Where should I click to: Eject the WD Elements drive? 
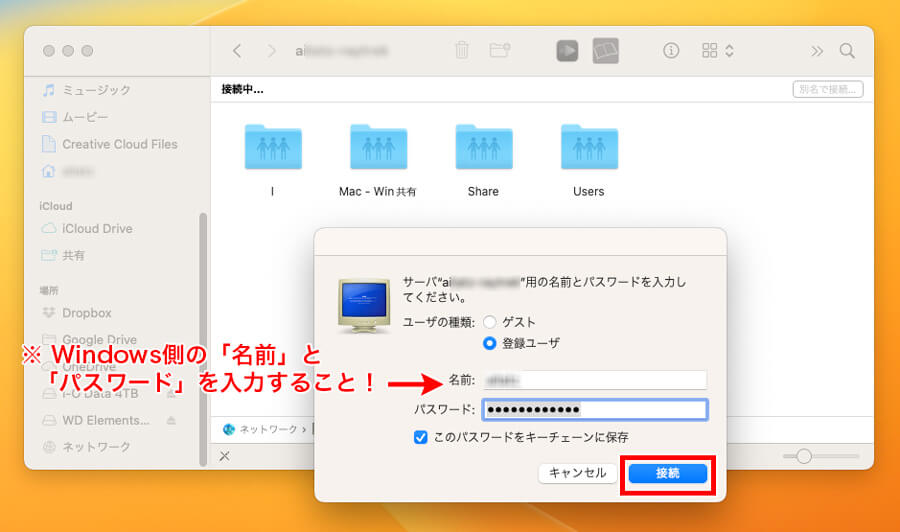(171, 421)
